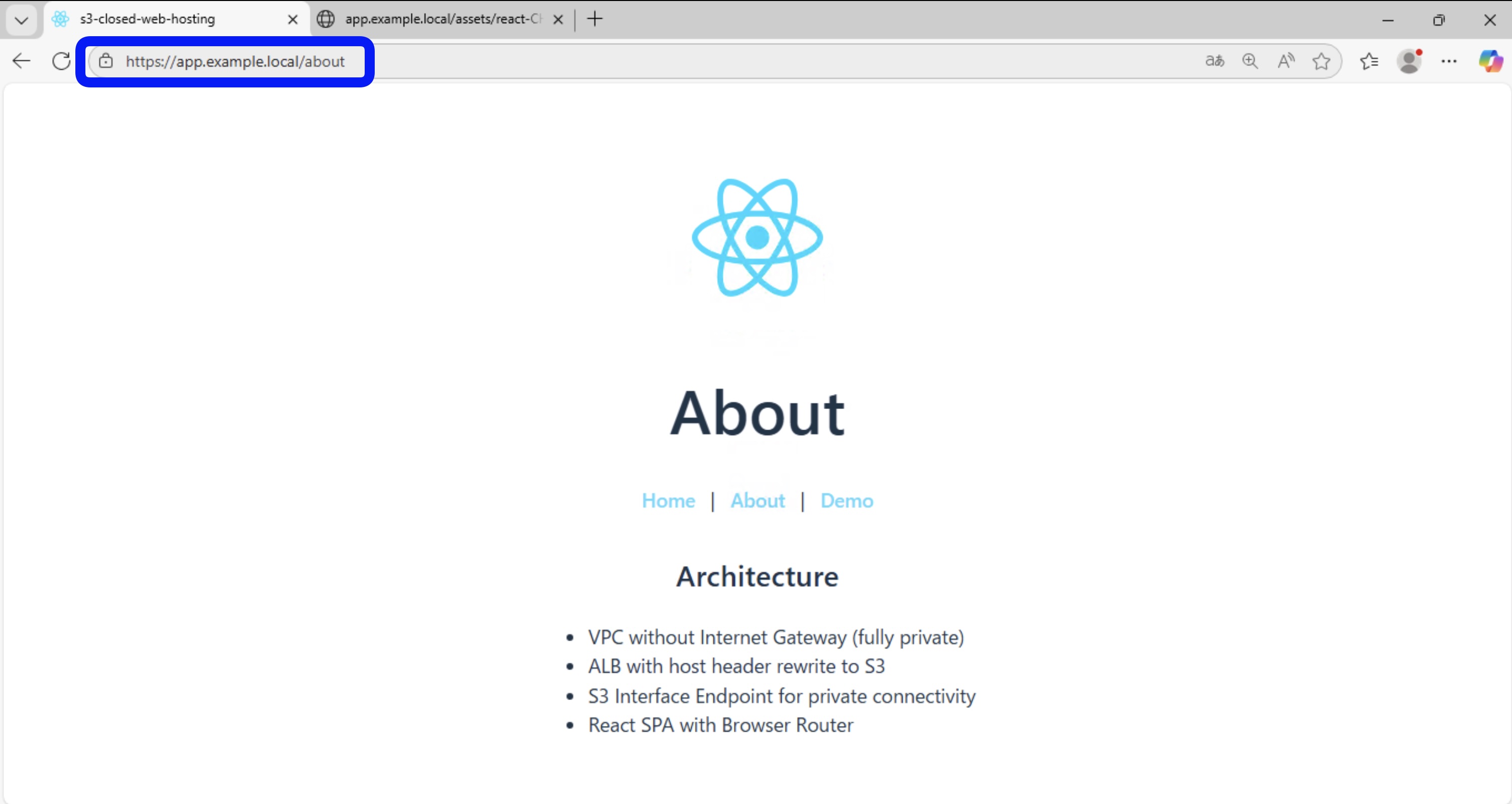
Task: Start Read aloud from address bar
Action: pos(1285,61)
